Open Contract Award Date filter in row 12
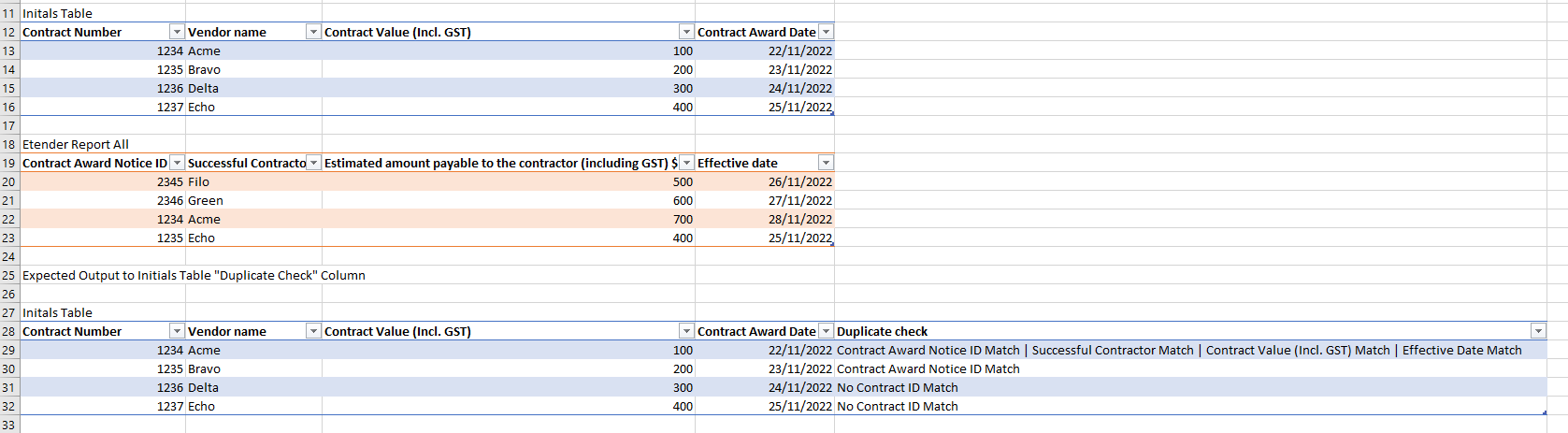1568x433 pixels. pyautogui.click(x=826, y=32)
